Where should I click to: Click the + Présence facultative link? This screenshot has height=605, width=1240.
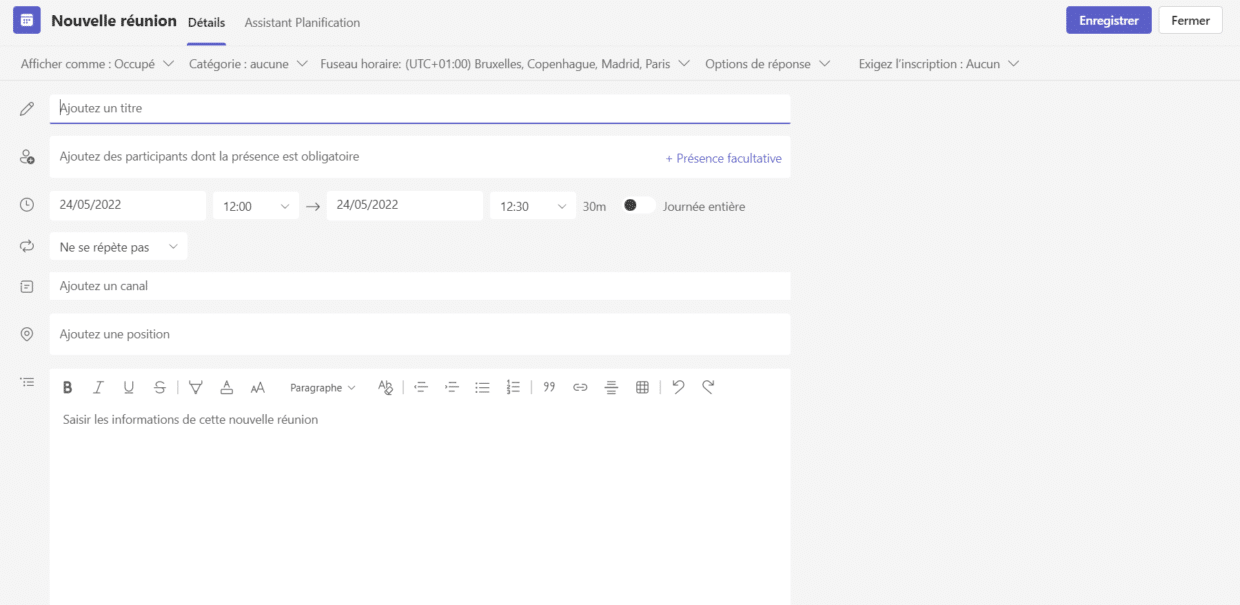[724, 158]
